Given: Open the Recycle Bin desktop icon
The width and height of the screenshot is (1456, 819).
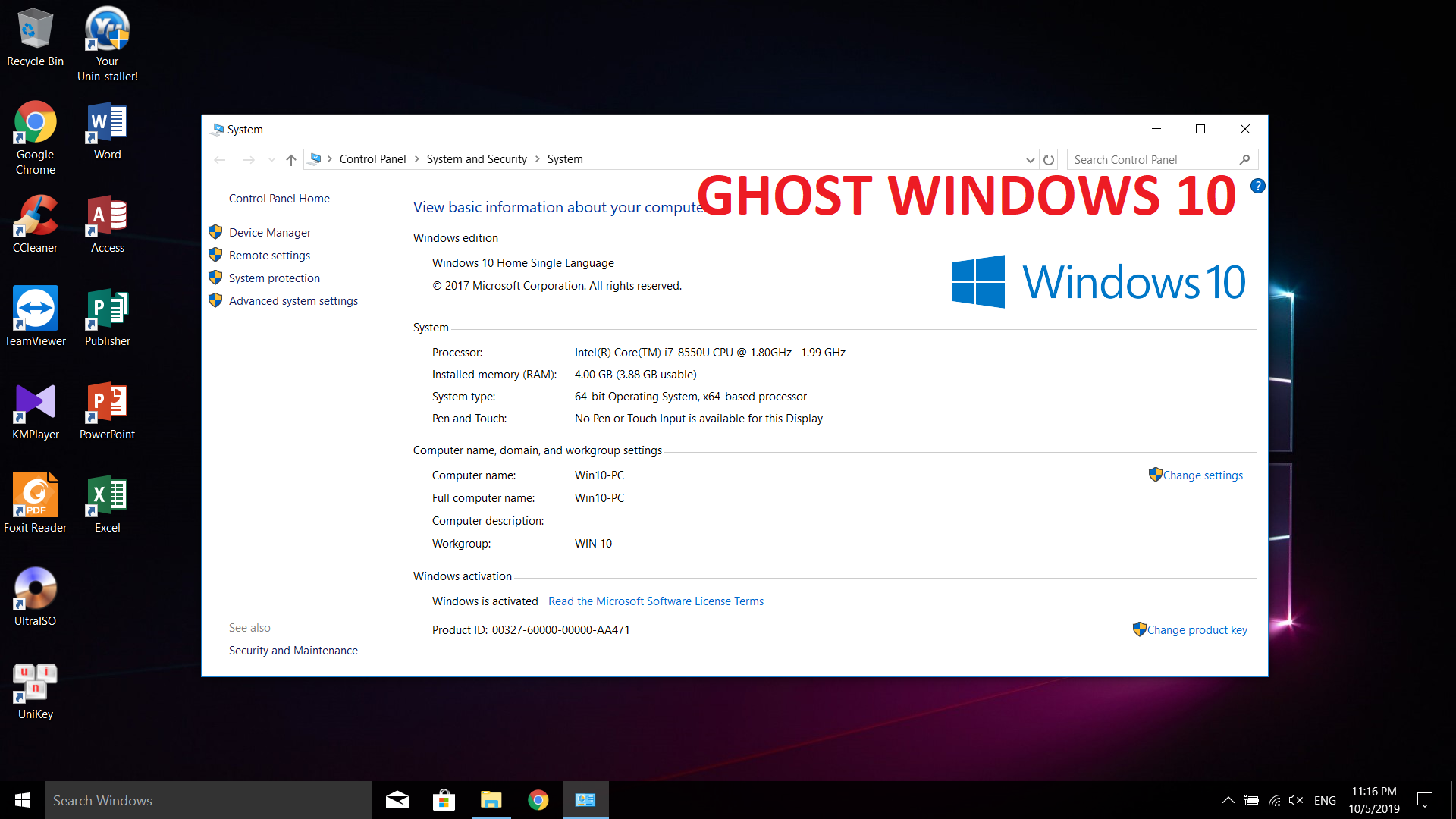Looking at the screenshot, I should point(35,38).
